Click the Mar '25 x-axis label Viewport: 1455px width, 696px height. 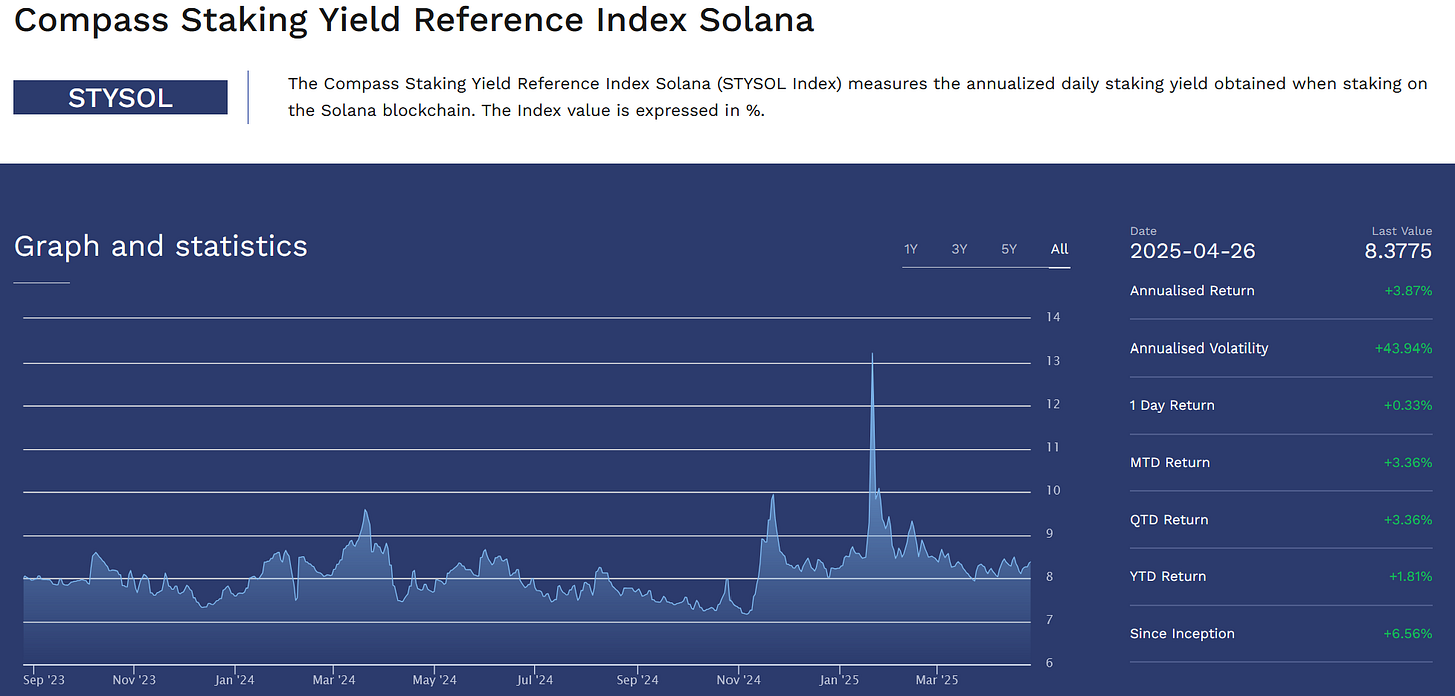tap(937, 680)
